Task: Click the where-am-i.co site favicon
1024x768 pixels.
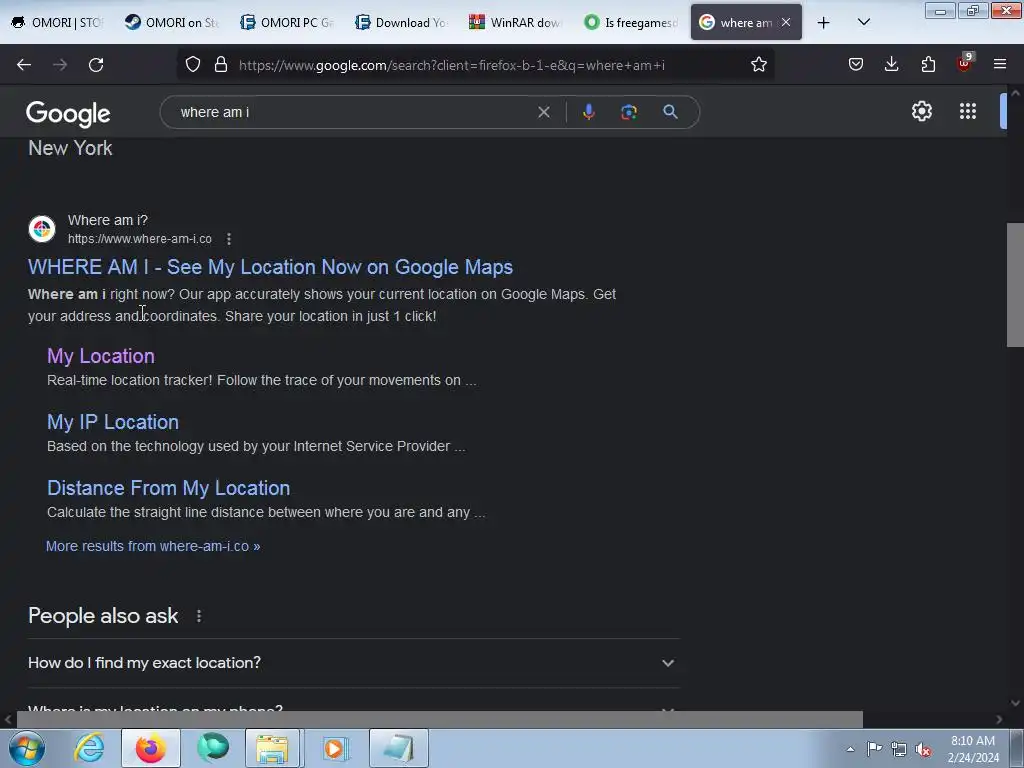Action: tap(42, 229)
